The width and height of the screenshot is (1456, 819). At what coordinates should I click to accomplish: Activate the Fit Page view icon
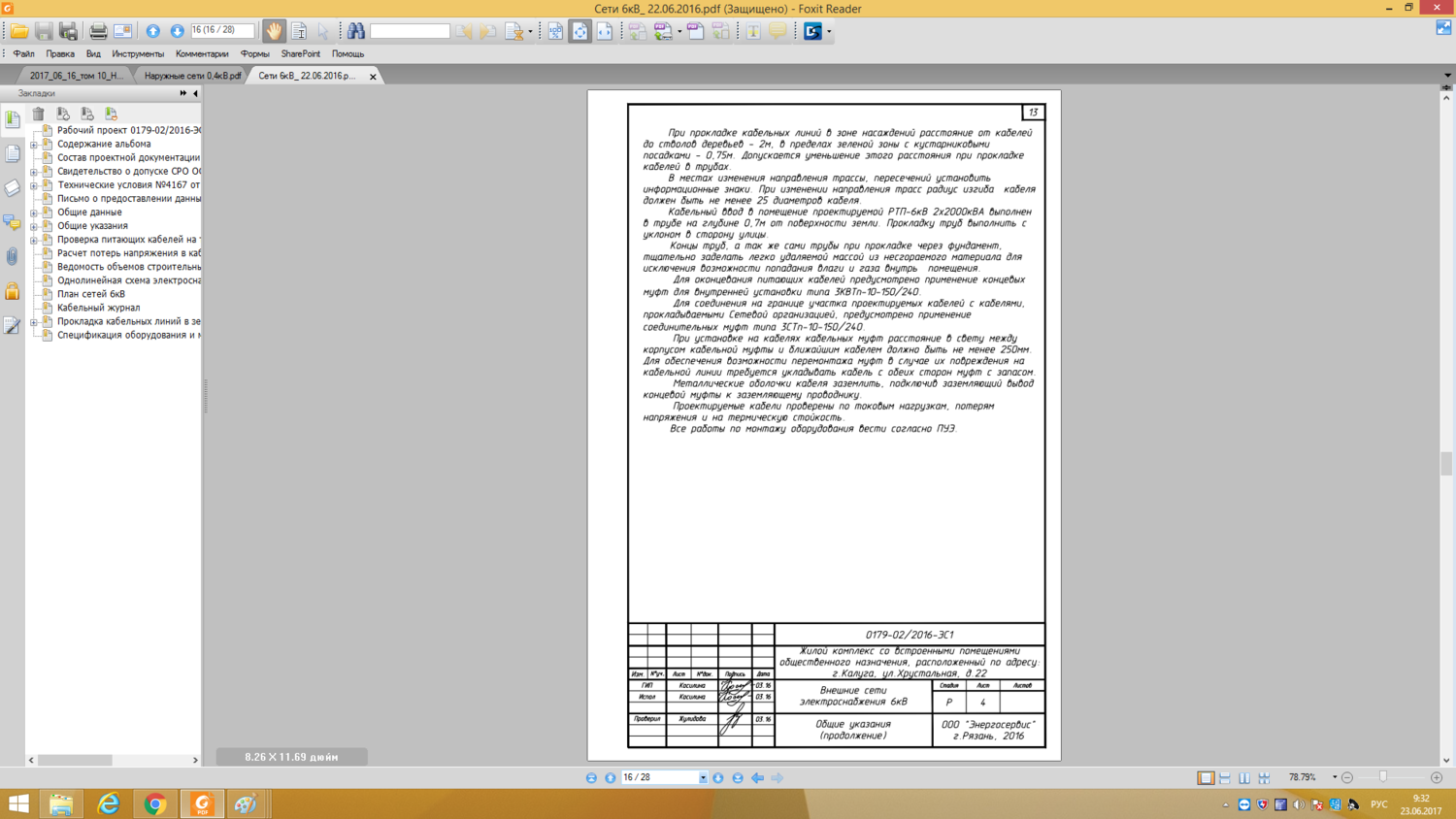pyautogui.click(x=579, y=31)
